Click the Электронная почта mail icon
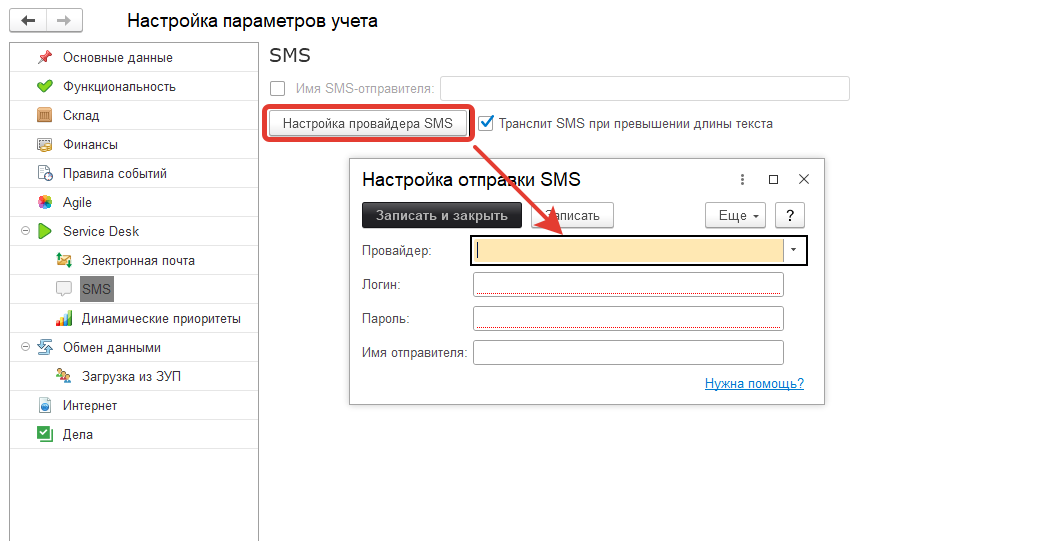 tap(64, 260)
